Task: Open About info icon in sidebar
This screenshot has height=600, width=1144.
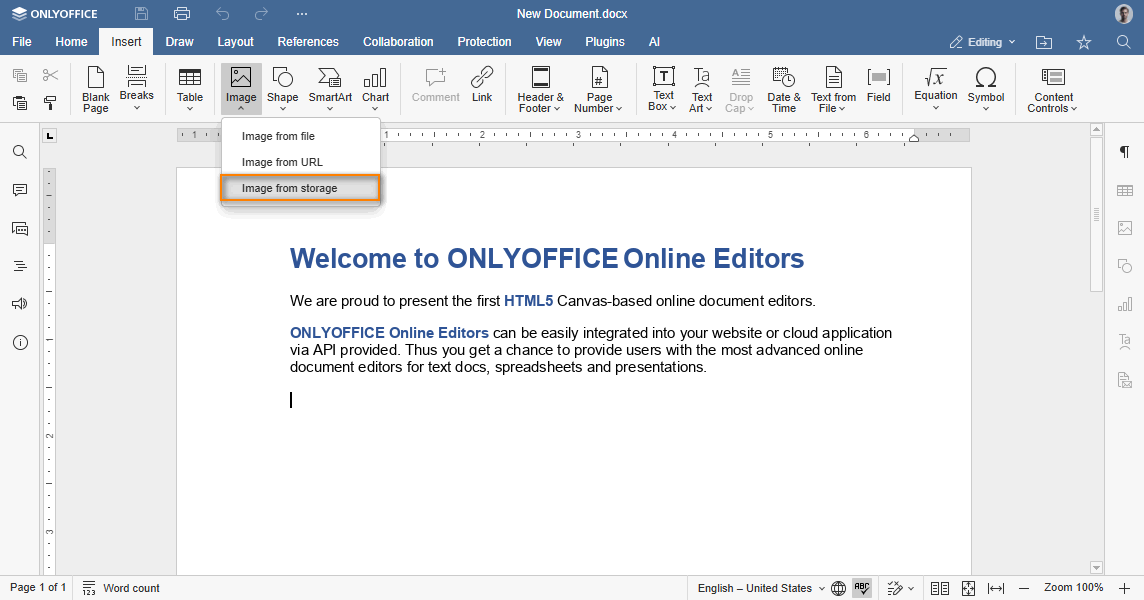Action: coord(20,342)
